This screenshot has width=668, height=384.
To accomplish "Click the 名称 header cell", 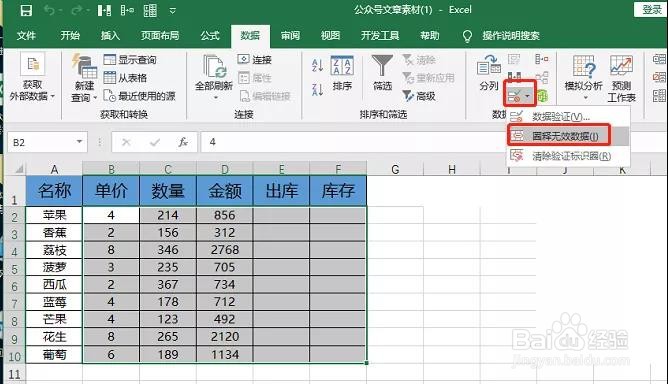I will [x=54, y=191].
